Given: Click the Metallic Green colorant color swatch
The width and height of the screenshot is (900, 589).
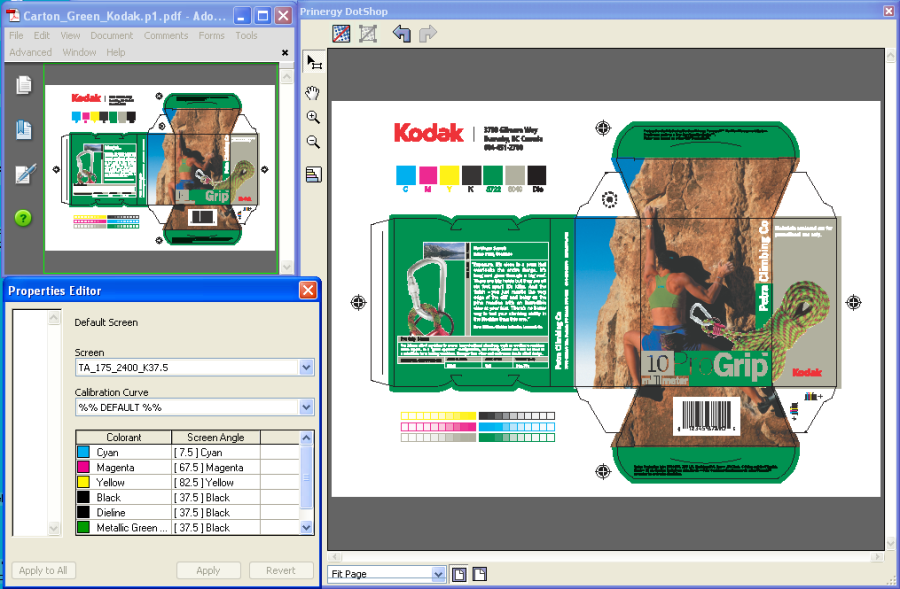Looking at the screenshot, I should 84,527.
